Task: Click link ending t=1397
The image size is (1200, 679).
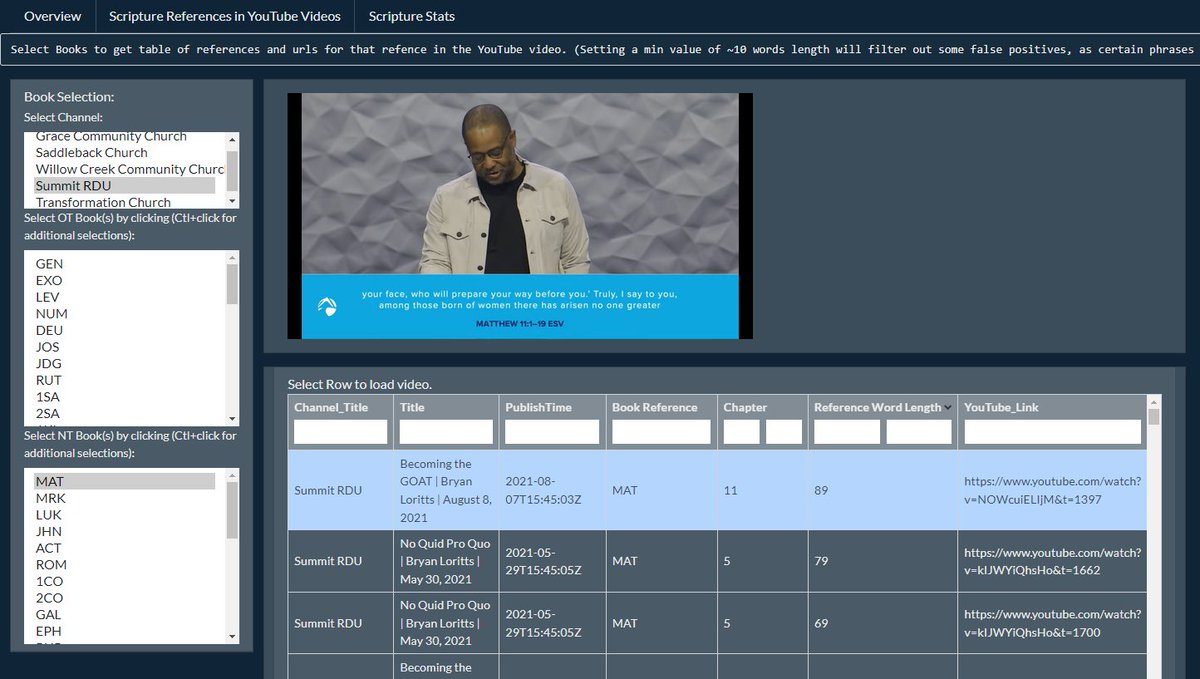Action: coord(1052,490)
